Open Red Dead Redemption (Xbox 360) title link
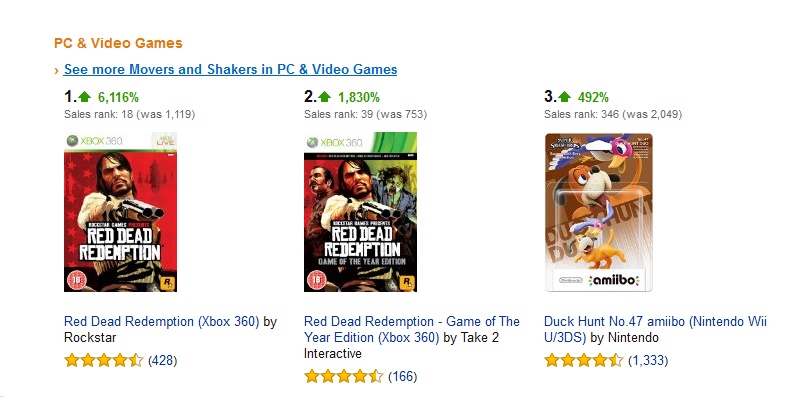This screenshot has height=397, width=794. pos(162,322)
